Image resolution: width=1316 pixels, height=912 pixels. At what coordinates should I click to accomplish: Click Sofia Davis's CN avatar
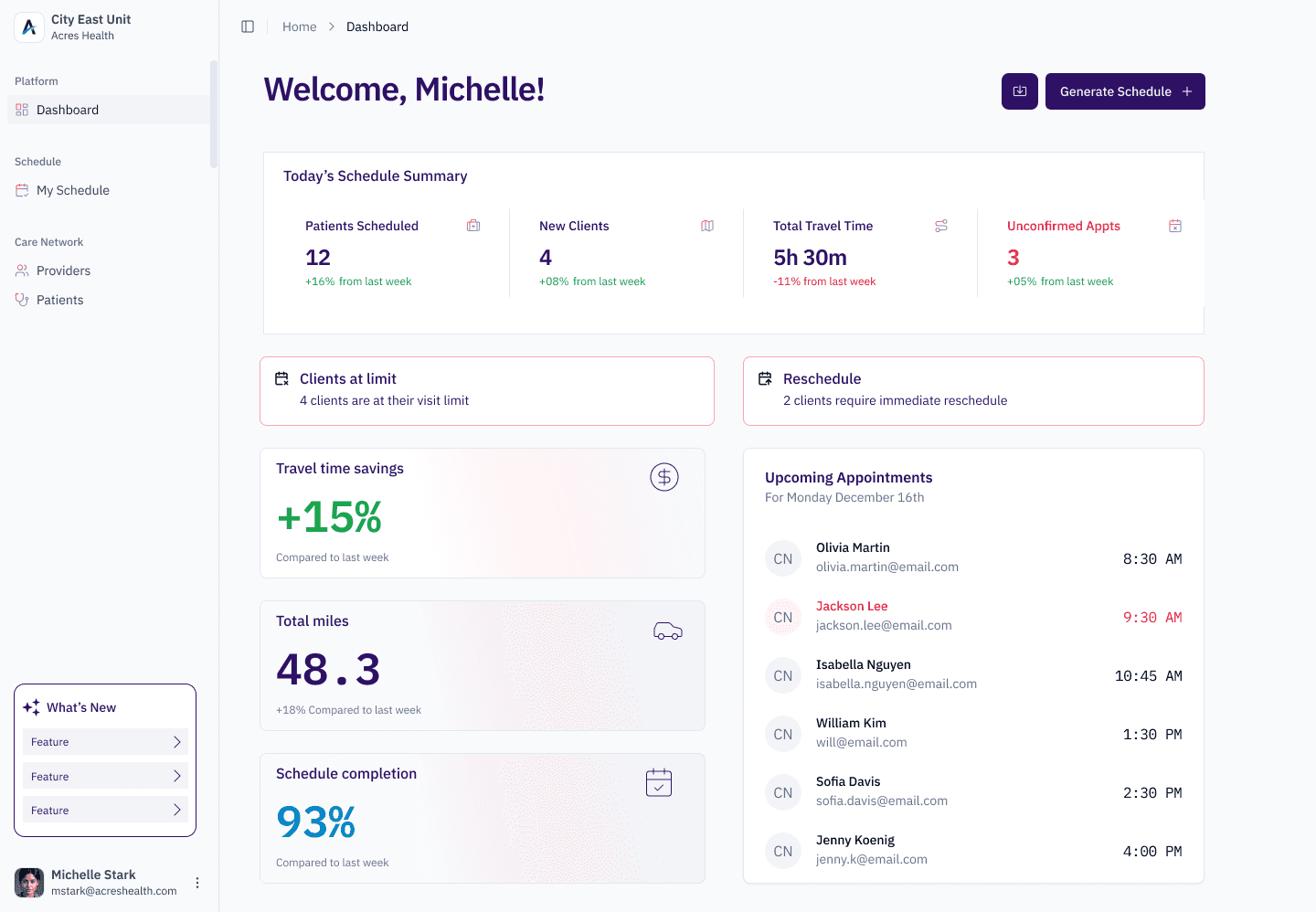tap(783, 793)
